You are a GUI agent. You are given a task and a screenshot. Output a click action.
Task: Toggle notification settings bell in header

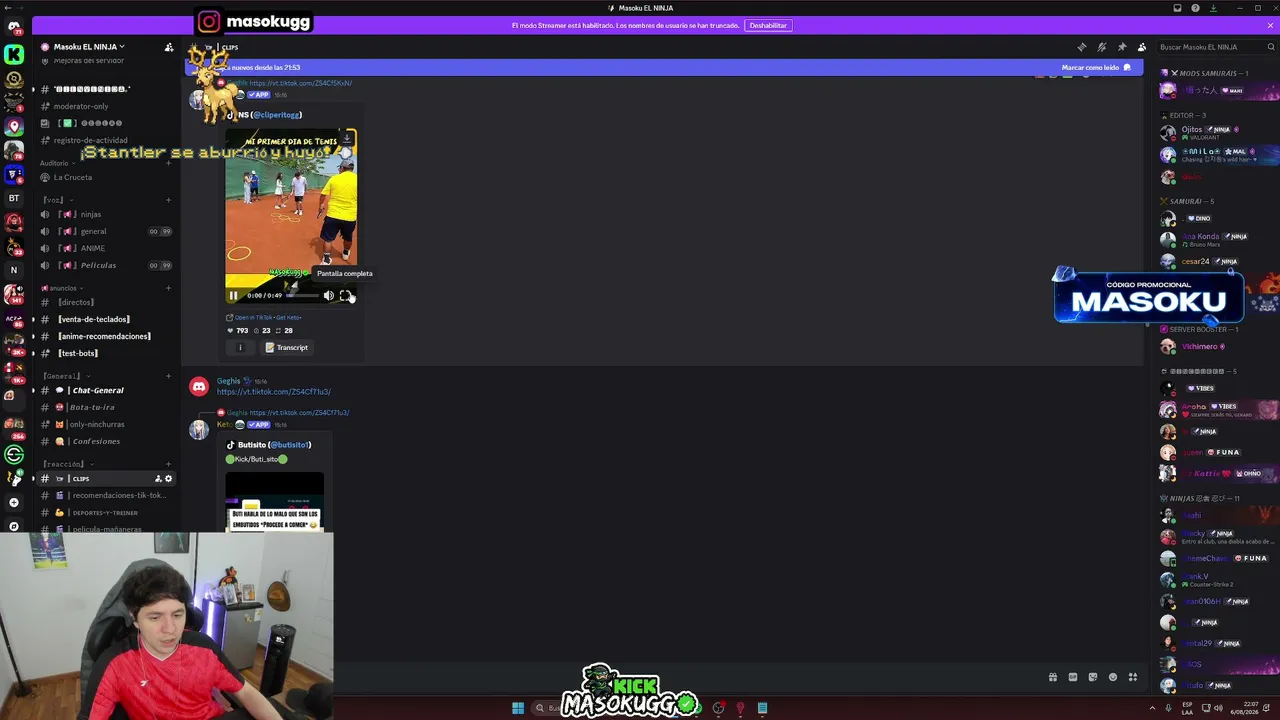click(1101, 47)
